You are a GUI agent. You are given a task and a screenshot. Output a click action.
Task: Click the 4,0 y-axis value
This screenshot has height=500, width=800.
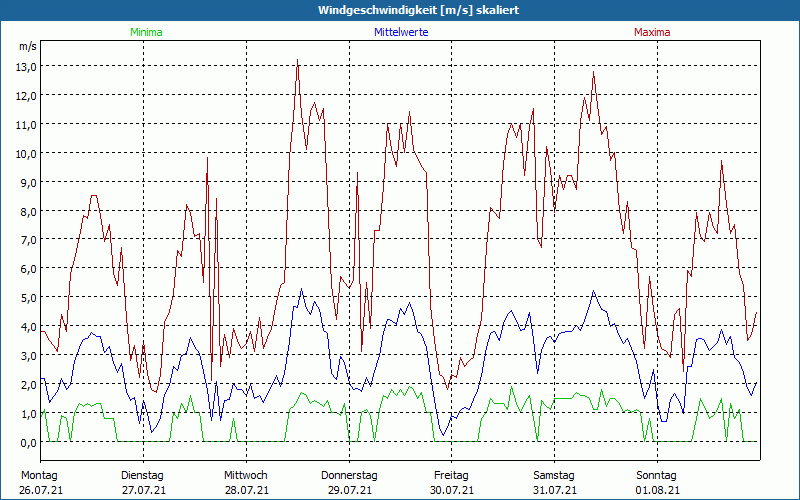pyautogui.click(x=28, y=327)
